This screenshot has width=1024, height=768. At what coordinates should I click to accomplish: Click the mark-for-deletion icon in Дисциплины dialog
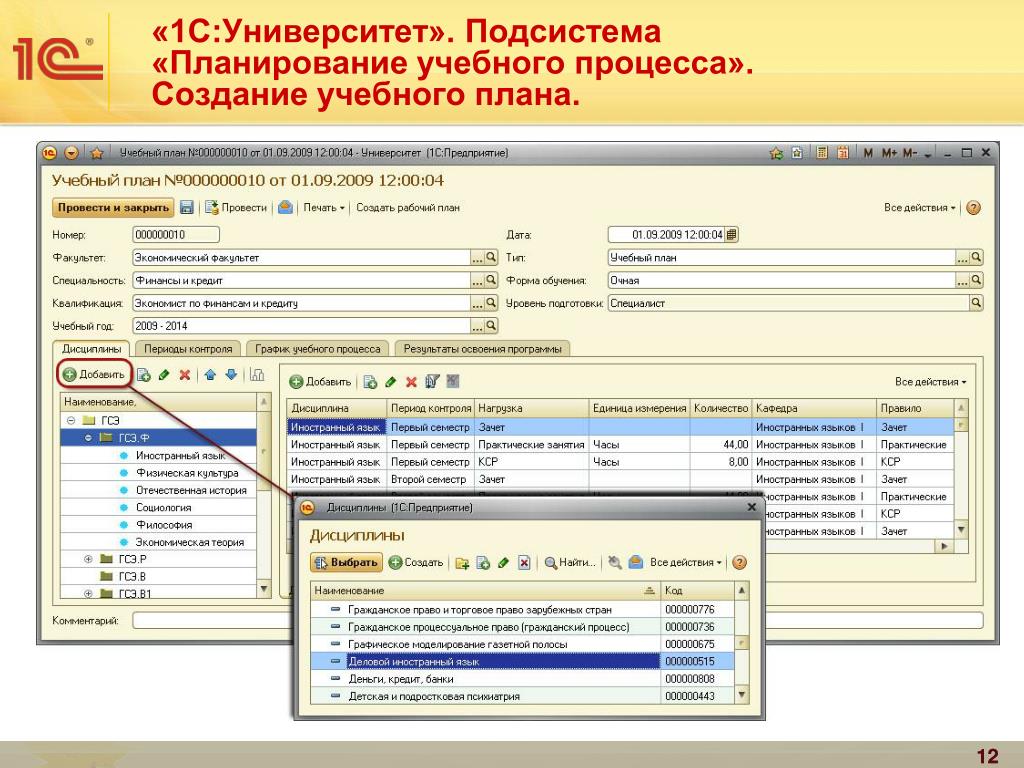click(524, 563)
